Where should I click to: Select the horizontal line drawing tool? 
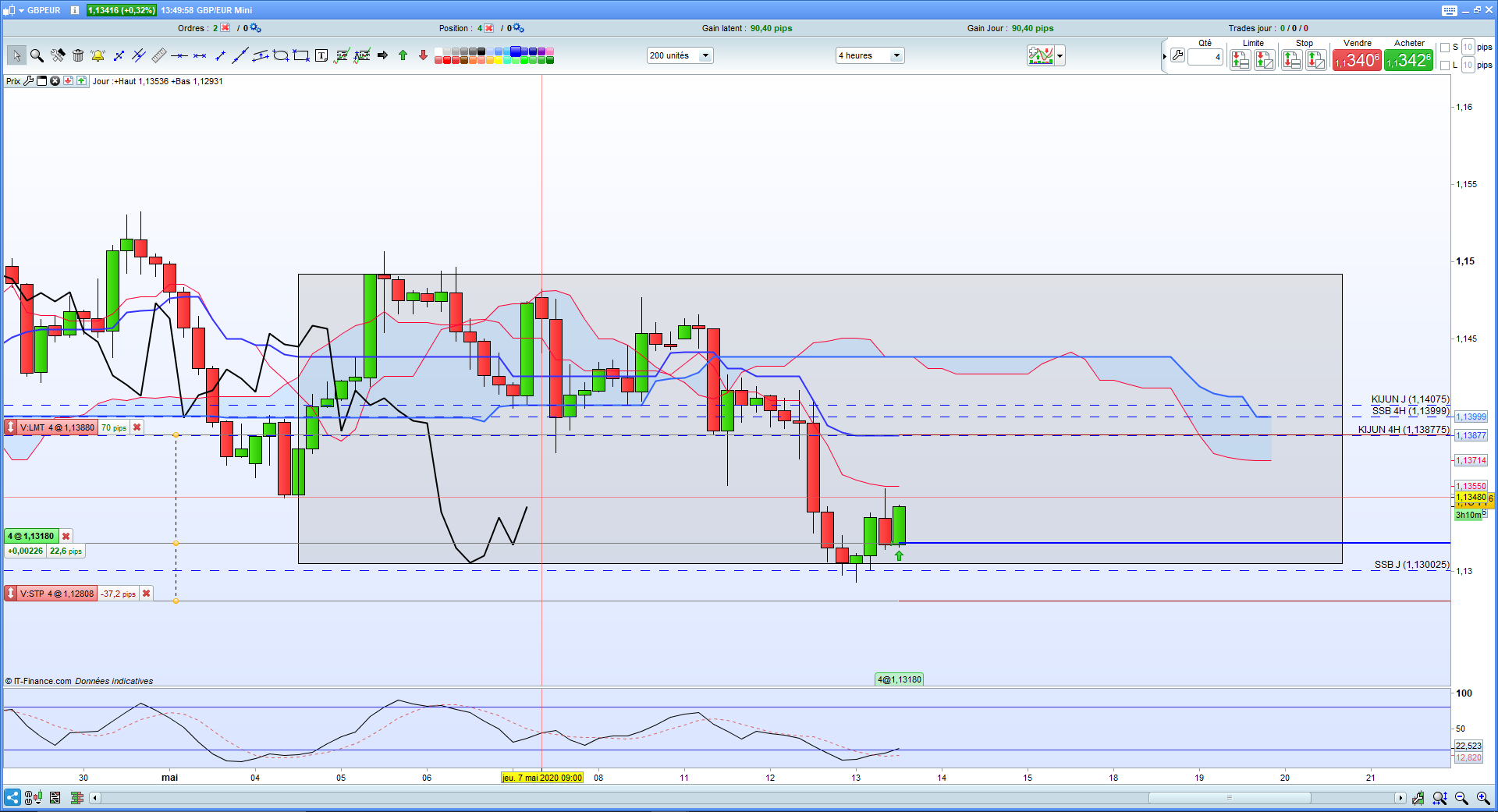[179, 55]
